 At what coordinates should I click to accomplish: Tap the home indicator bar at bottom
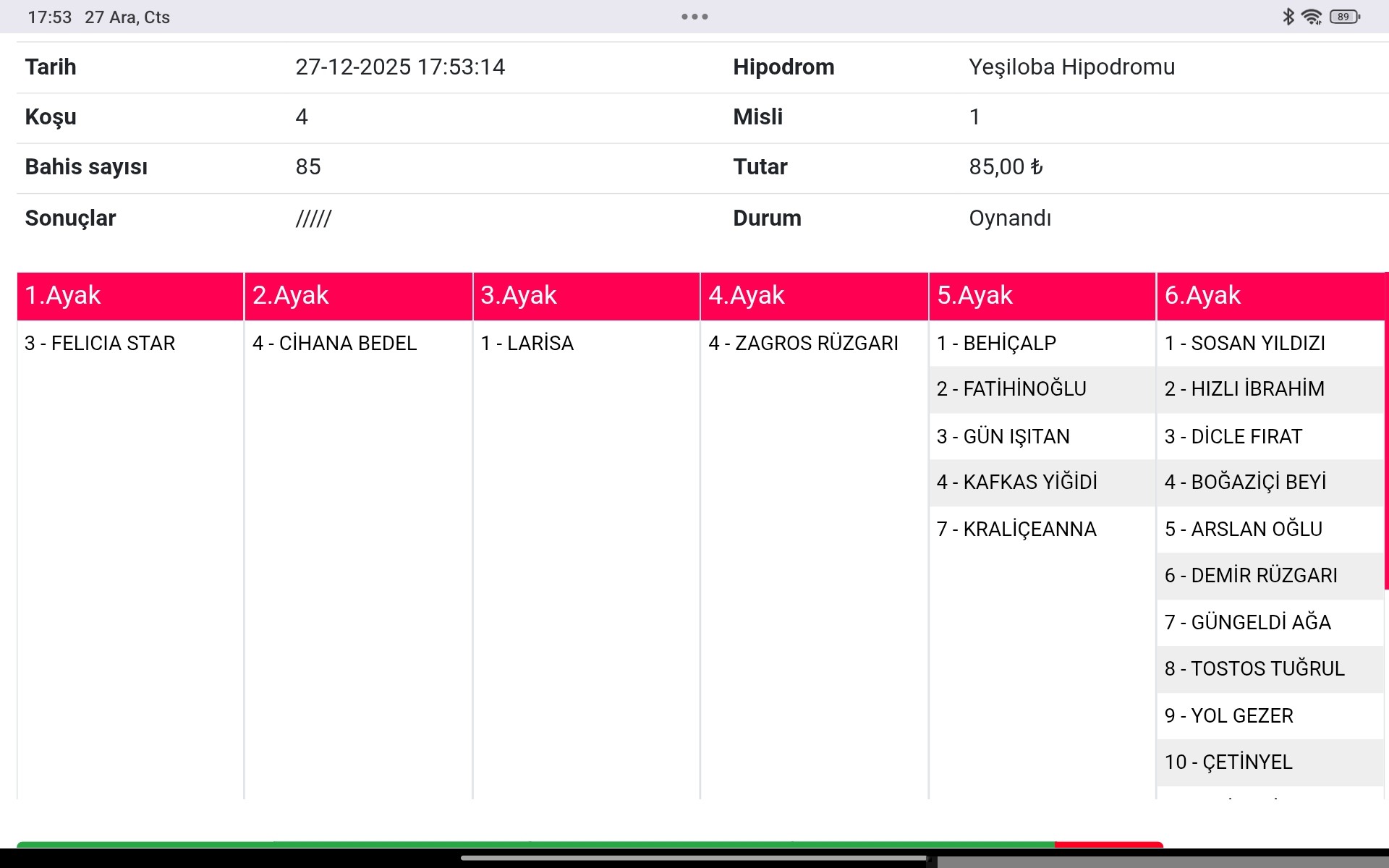(x=694, y=859)
